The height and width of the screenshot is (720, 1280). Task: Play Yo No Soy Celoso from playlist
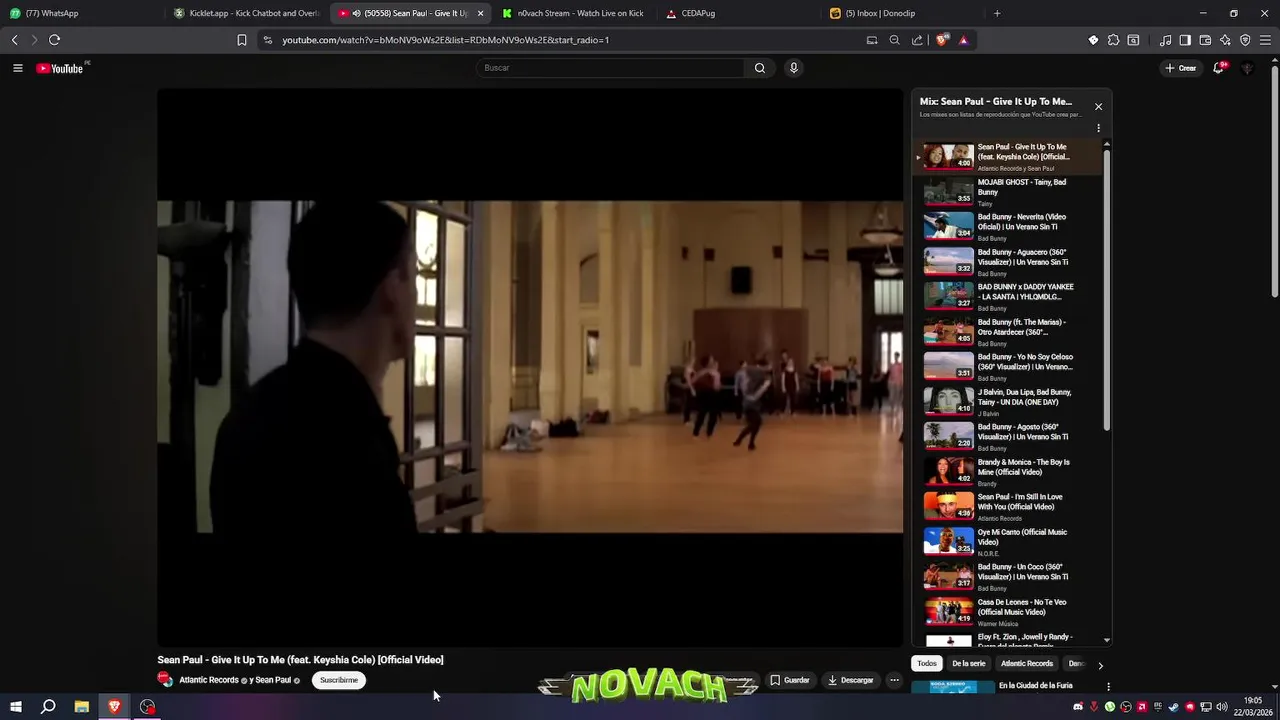[x=1007, y=367]
